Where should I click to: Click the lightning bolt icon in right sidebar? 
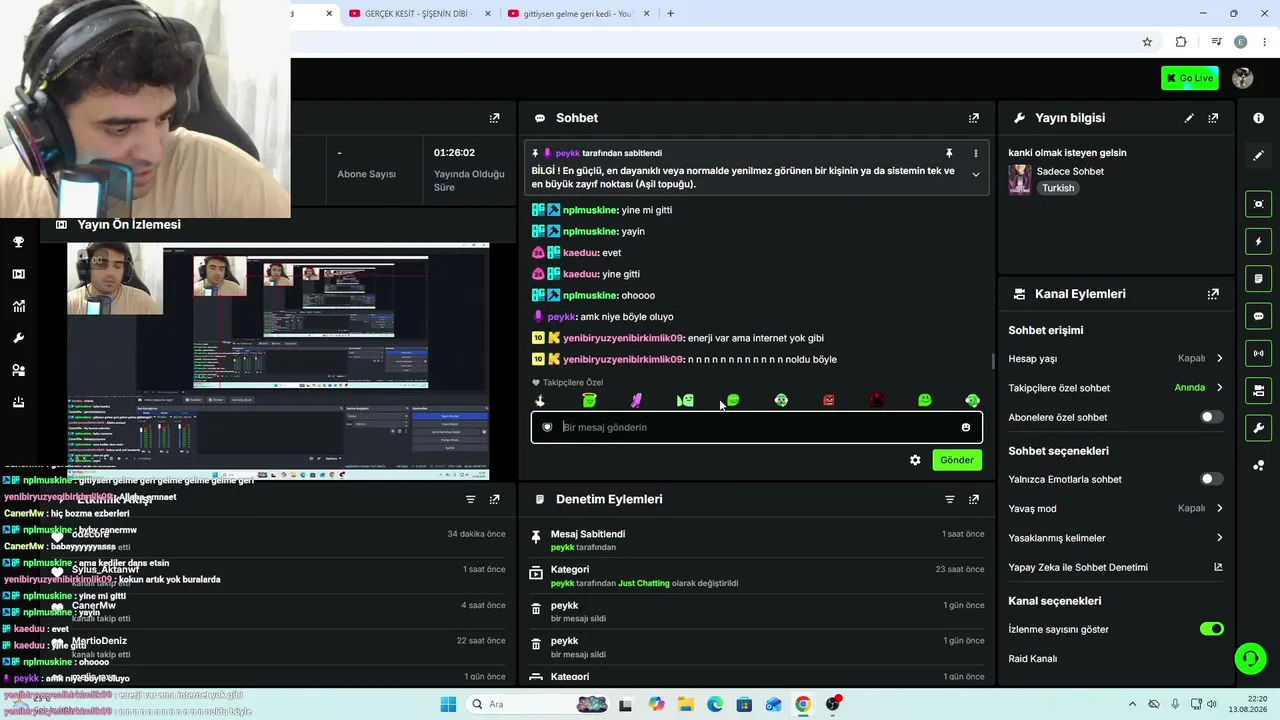[1258, 241]
